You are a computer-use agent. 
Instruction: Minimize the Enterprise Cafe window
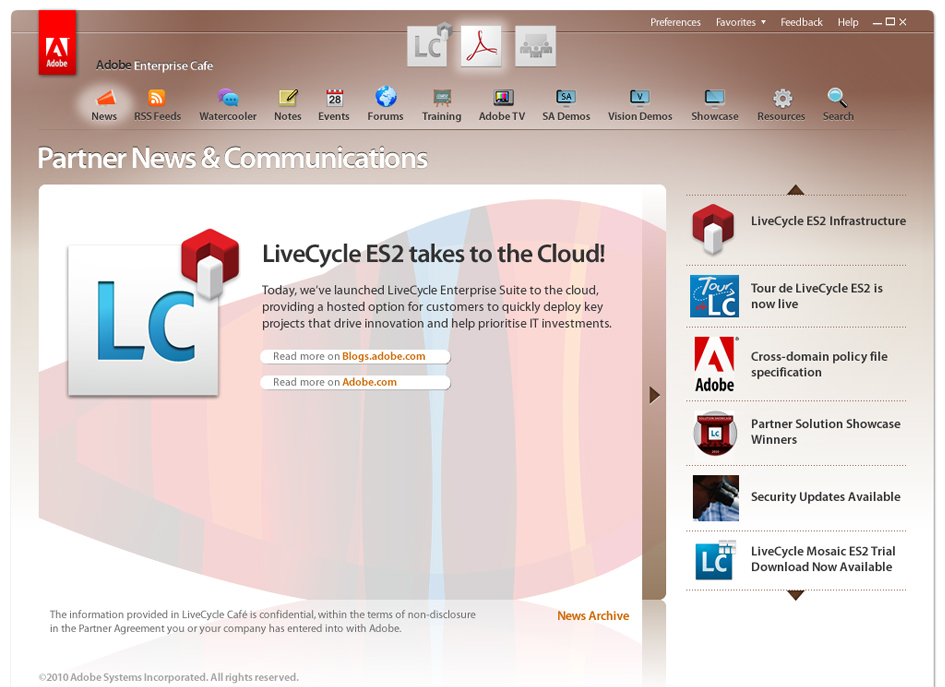click(878, 22)
